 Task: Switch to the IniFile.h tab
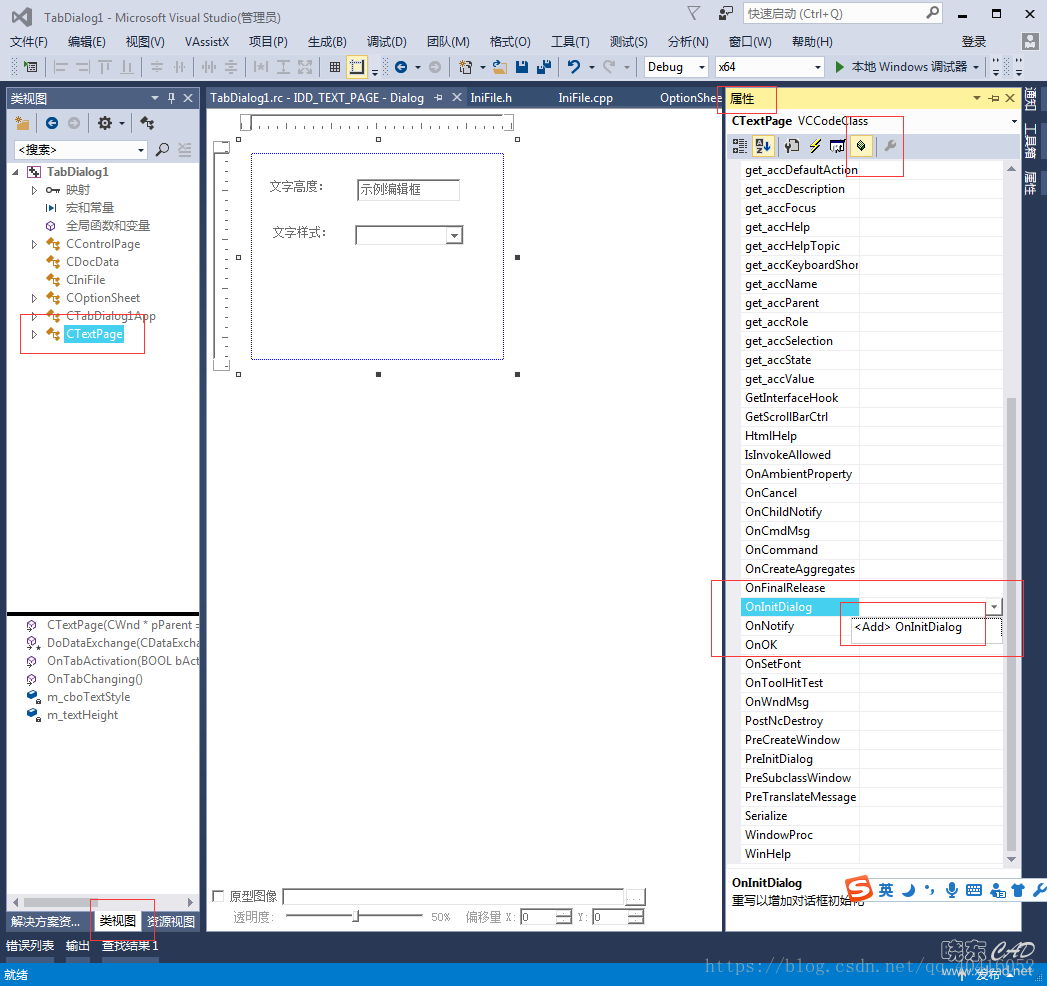pyautogui.click(x=491, y=98)
